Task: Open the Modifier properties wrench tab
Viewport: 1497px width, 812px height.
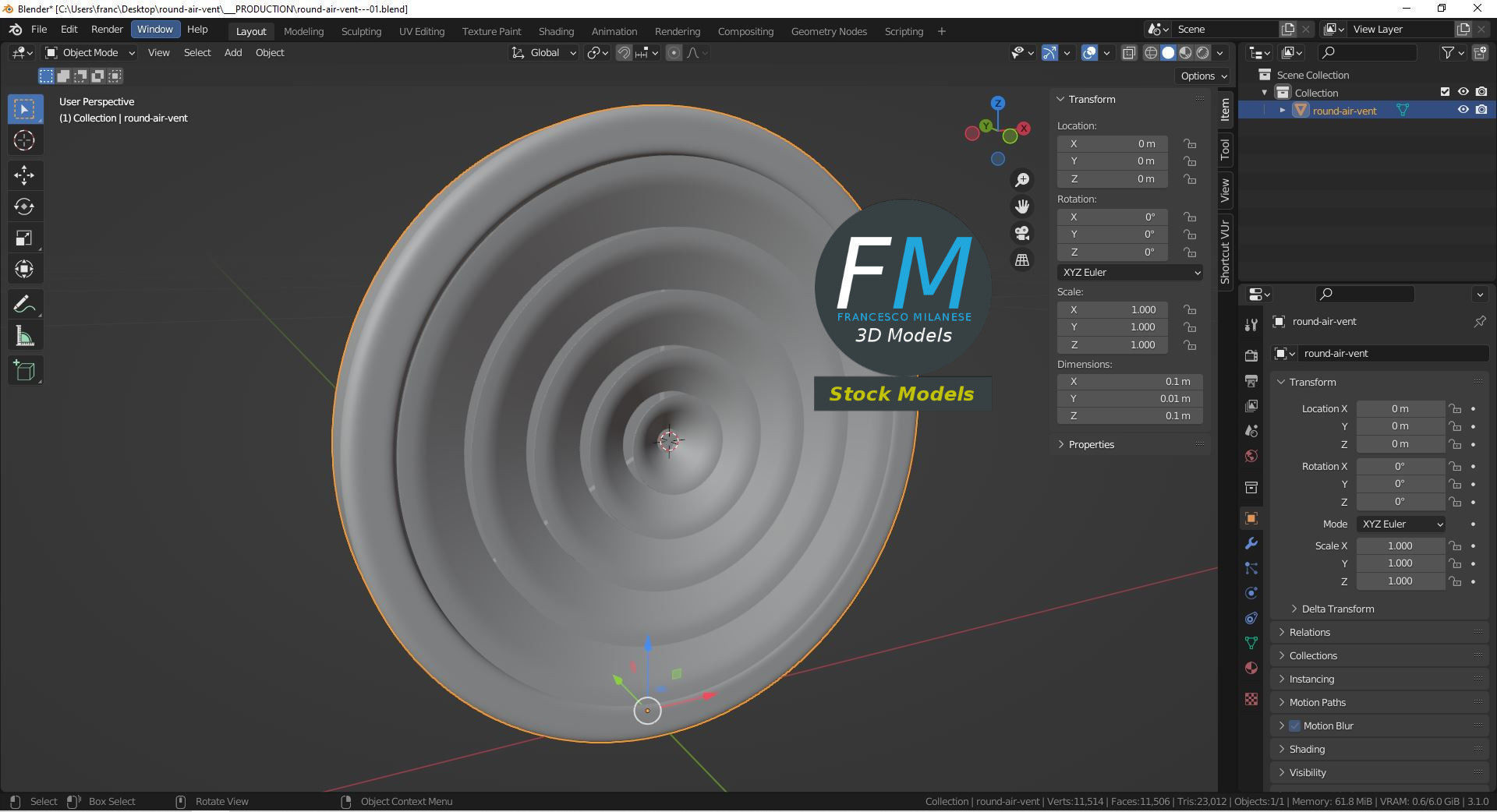Action: click(1251, 543)
